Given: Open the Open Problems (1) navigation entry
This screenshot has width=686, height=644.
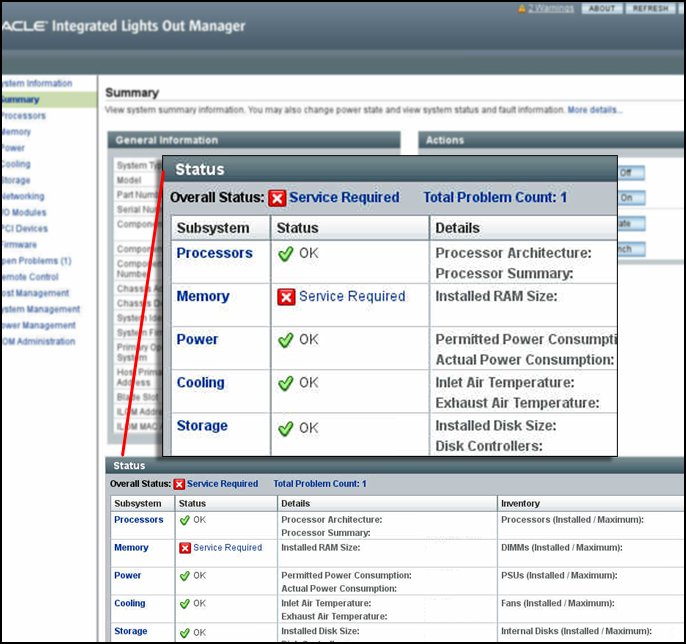Looking at the screenshot, I should tap(36, 261).
